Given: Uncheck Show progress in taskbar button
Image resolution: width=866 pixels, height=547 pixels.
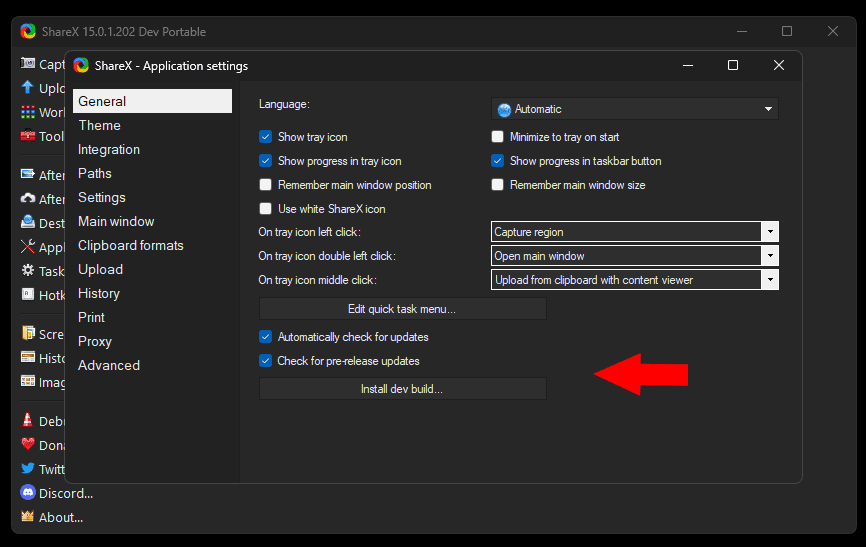Looking at the screenshot, I should 498,161.
